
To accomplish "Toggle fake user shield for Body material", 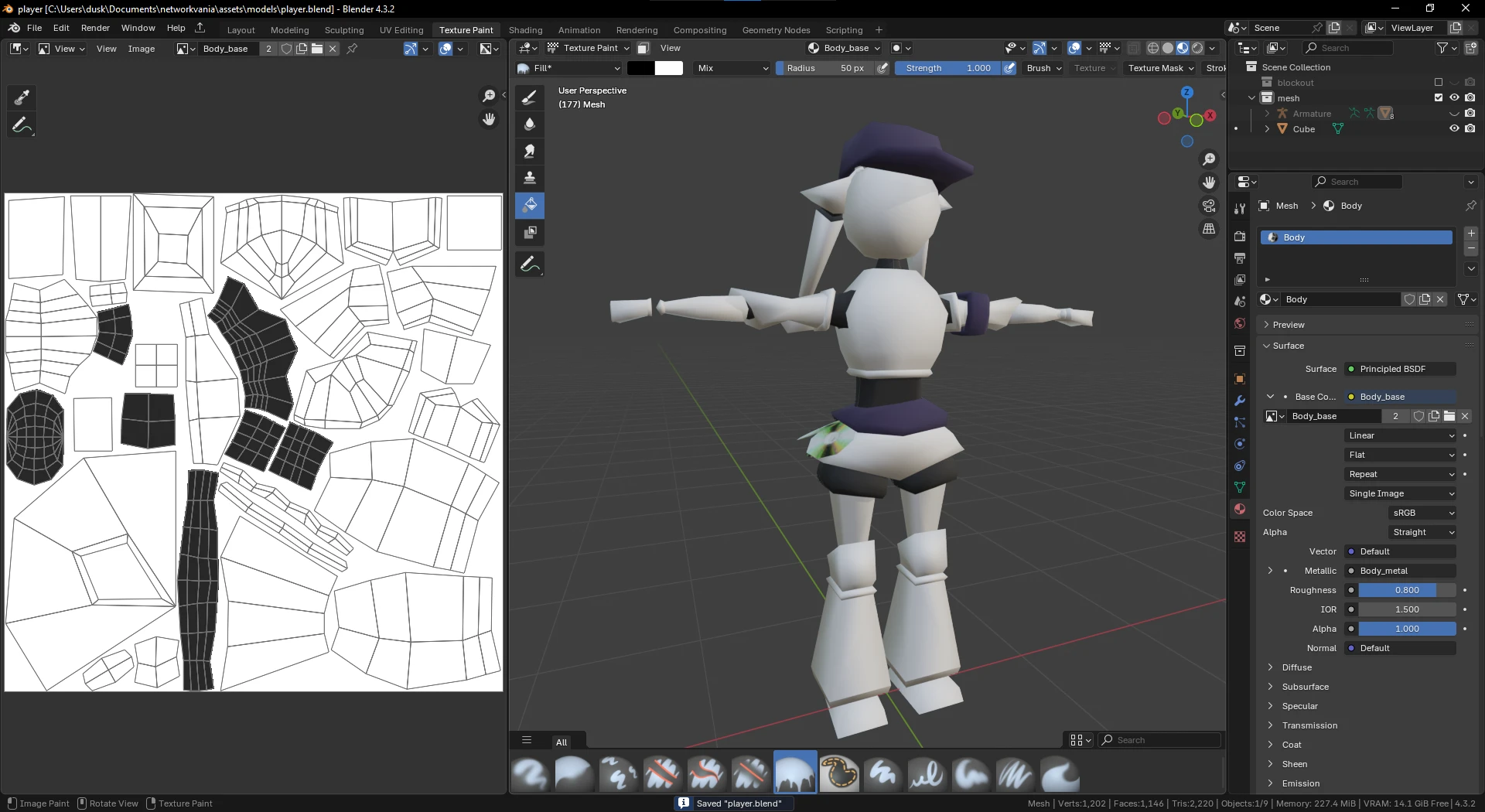I will pyautogui.click(x=1409, y=299).
